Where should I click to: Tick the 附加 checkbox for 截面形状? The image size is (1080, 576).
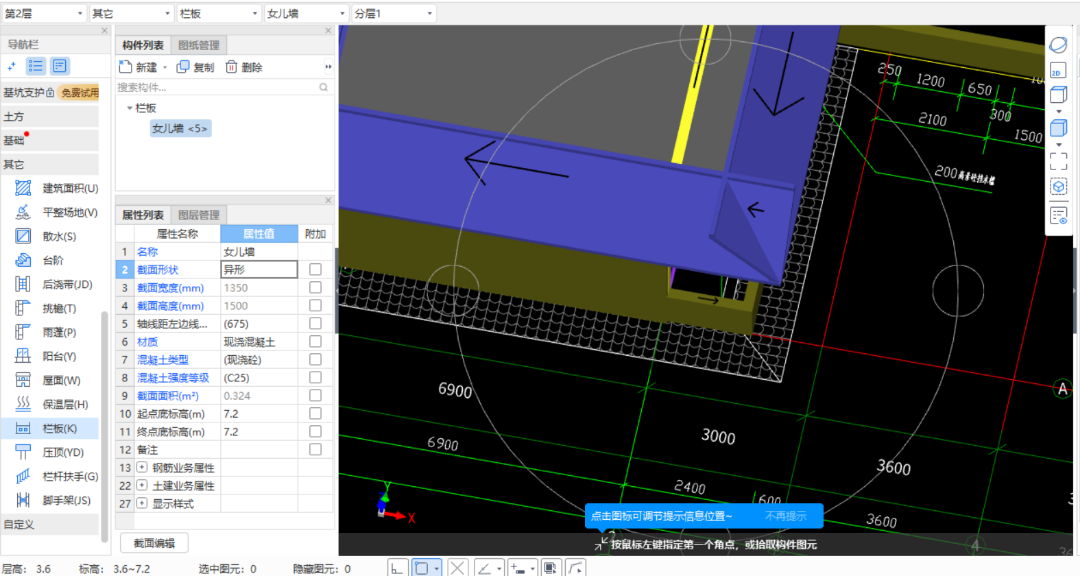click(x=315, y=269)
